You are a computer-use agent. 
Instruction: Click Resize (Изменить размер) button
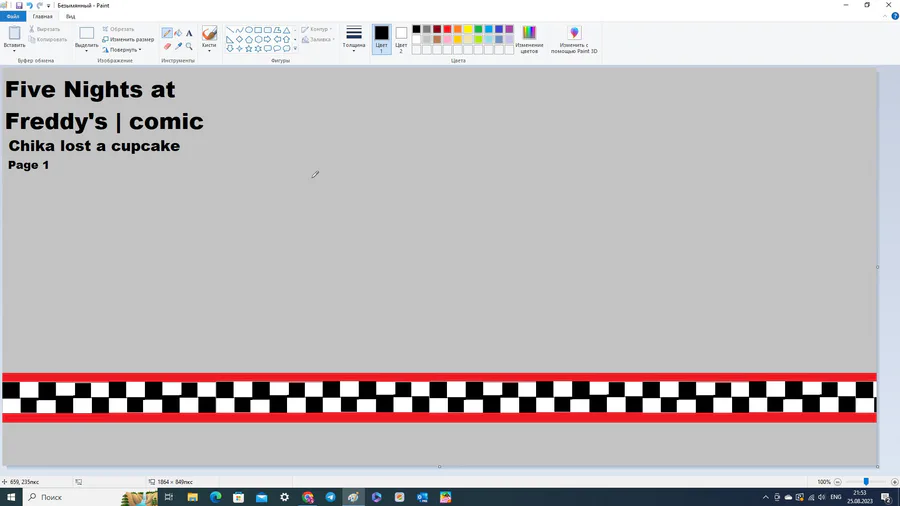[x=128, y=40]
